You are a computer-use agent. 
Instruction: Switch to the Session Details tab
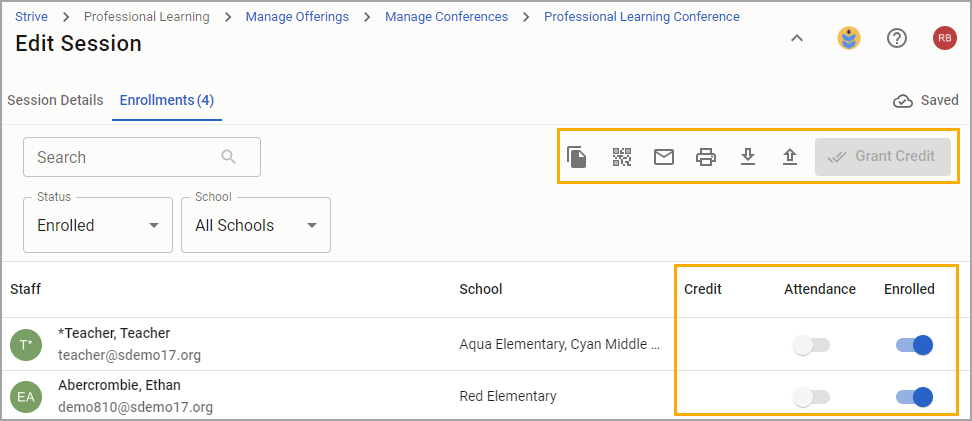[55, 100]
